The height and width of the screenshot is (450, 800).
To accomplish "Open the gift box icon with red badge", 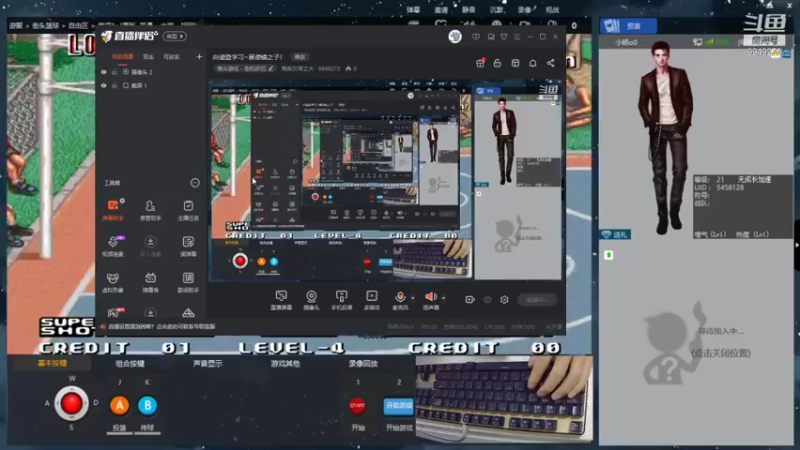I will [x=480, y=63].
